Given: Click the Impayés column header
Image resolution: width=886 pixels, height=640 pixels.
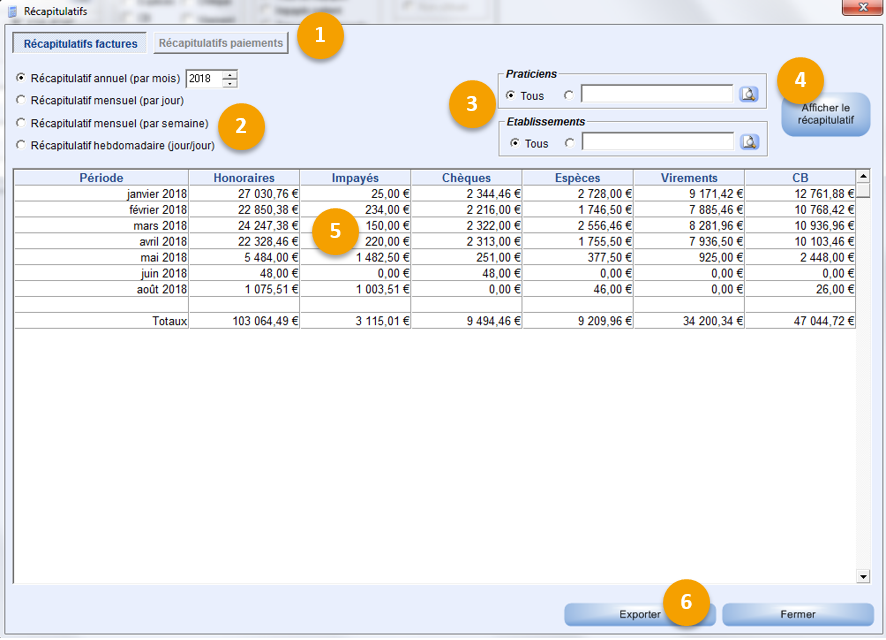Looking at the screenshot, I should click(355, 178).
